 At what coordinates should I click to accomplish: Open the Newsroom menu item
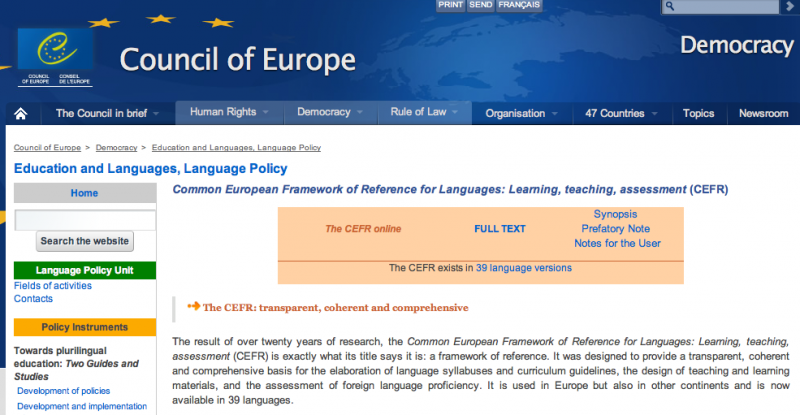click(763, 113)
